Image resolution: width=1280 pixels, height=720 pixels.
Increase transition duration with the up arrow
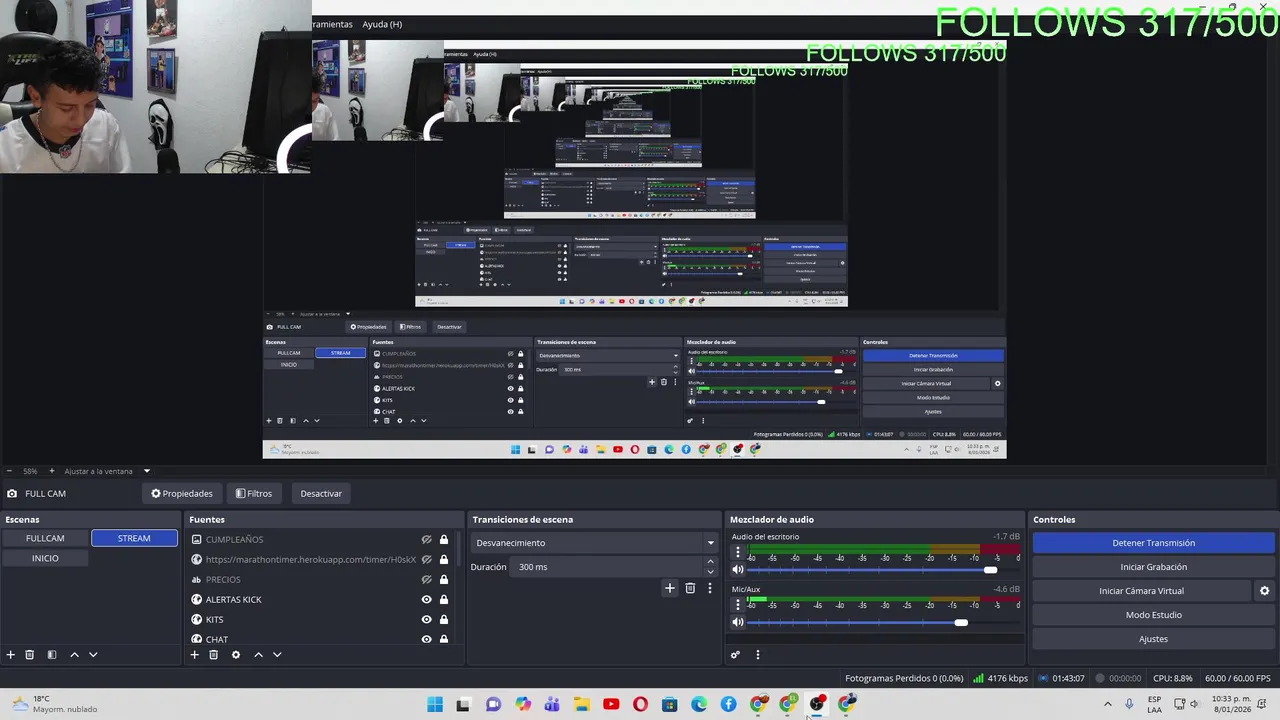[710, 562]
